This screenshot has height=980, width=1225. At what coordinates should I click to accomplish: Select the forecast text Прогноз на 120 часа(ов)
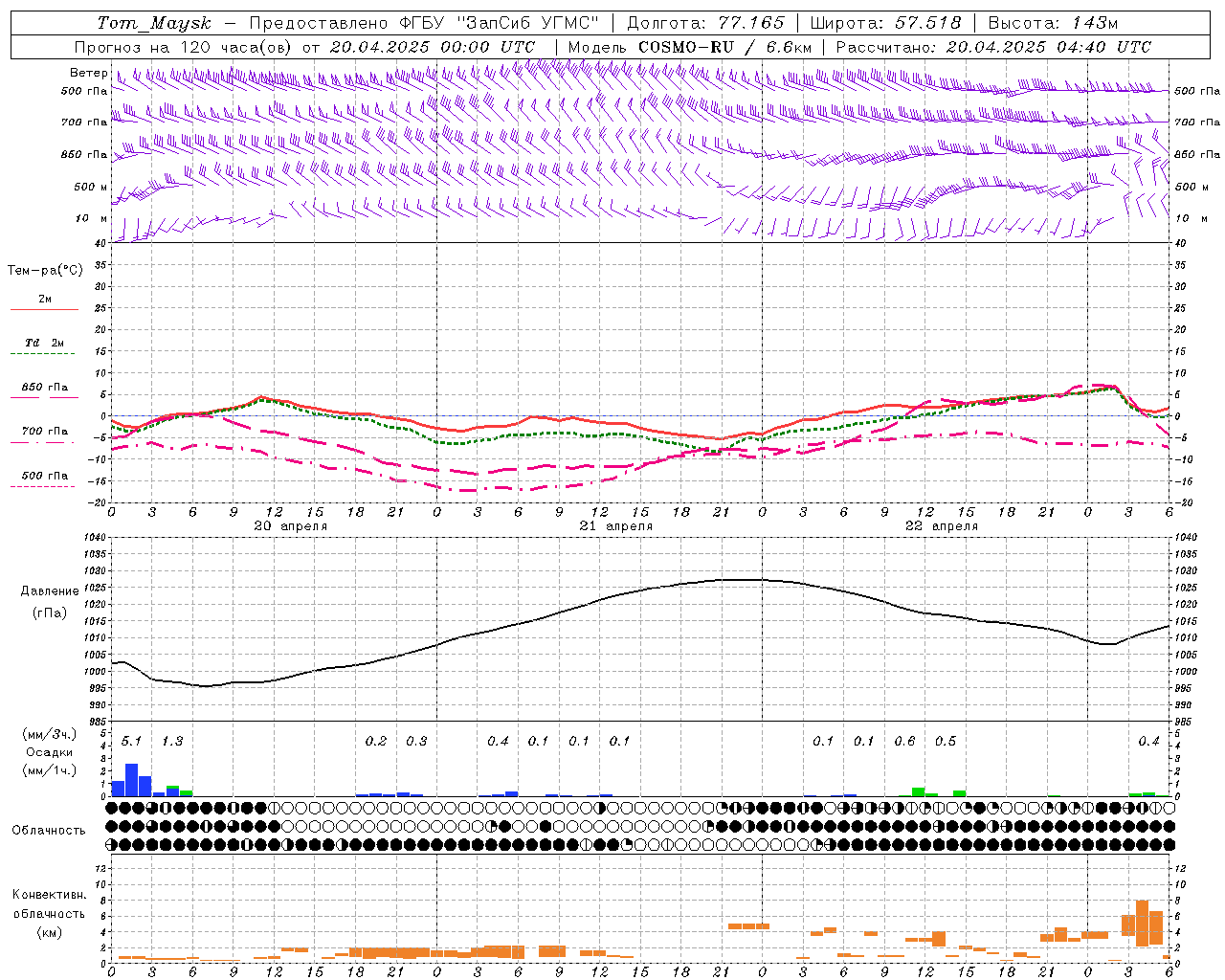coord(185,47)
